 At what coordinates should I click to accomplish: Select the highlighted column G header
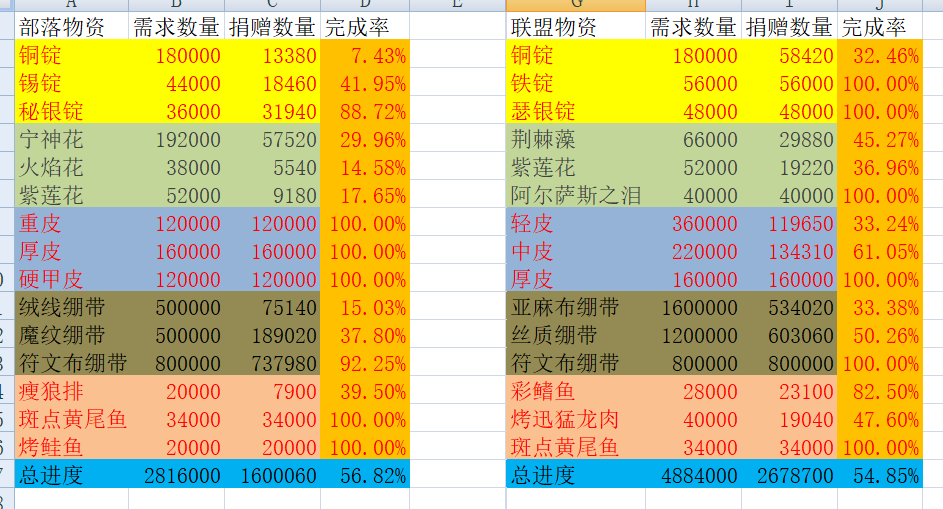coord(575,5)
